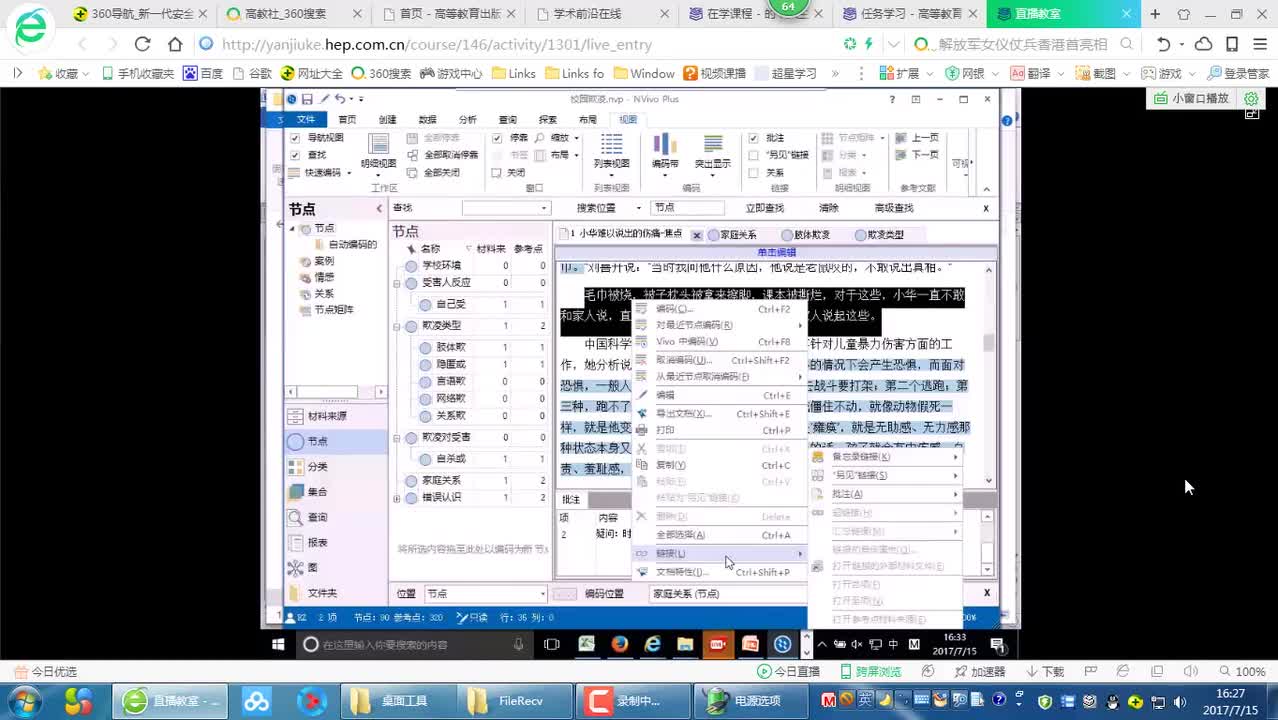This screenshot has width=1278, height=720.
Task: Open 分类 (Classifications) in navigation pane
Action: (x=335, y=466)
